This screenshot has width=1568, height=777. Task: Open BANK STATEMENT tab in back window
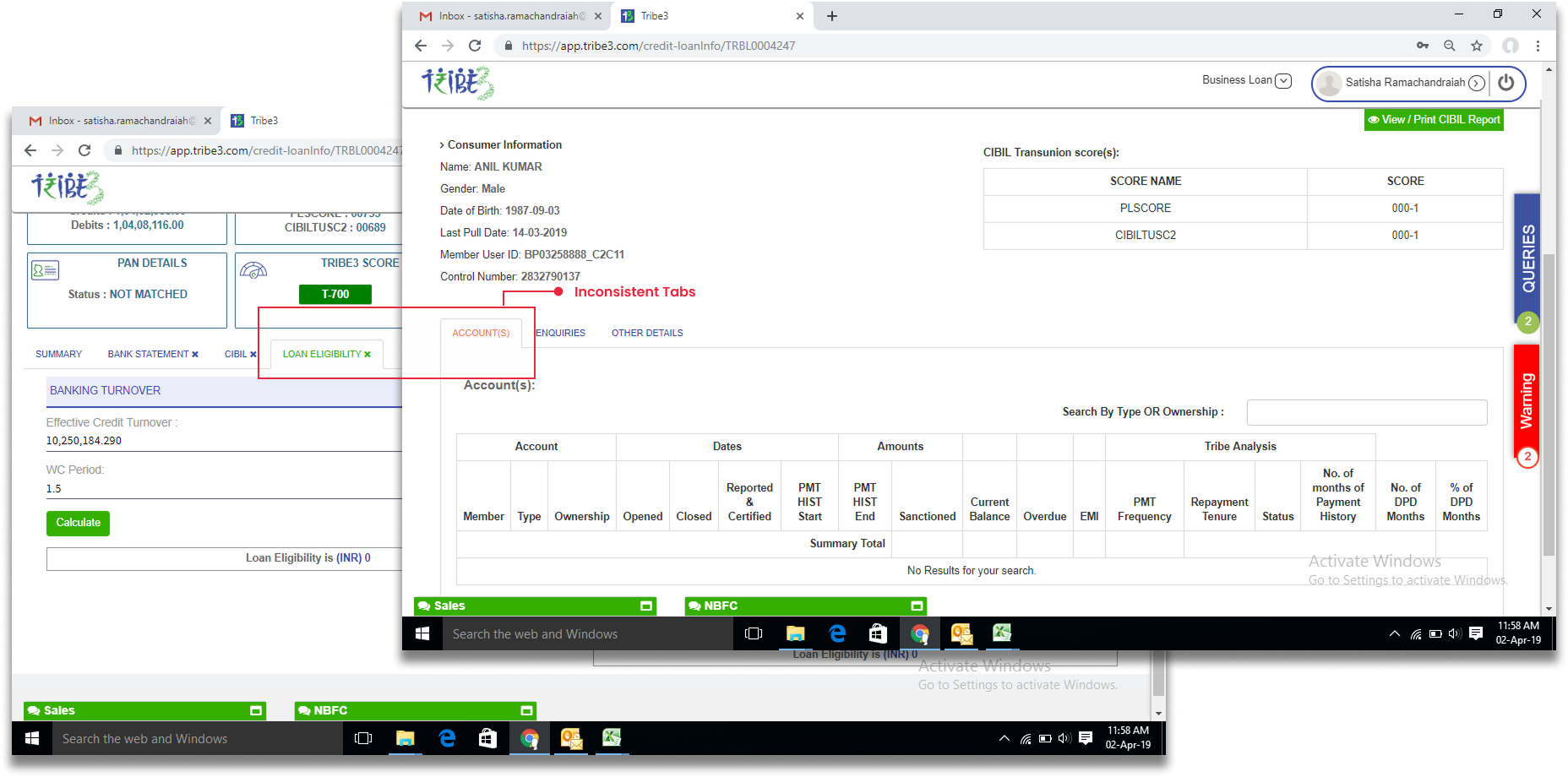coord(148,354)
